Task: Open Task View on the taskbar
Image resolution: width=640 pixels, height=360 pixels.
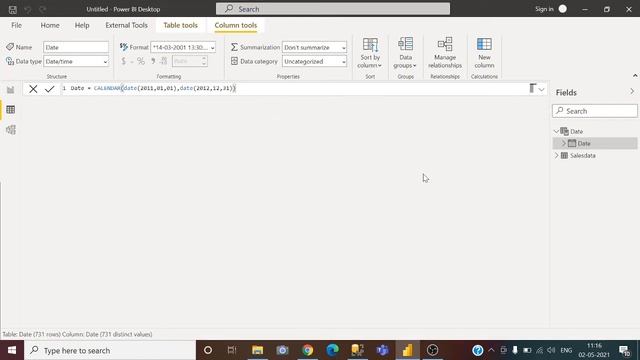Action: (232, 350)
